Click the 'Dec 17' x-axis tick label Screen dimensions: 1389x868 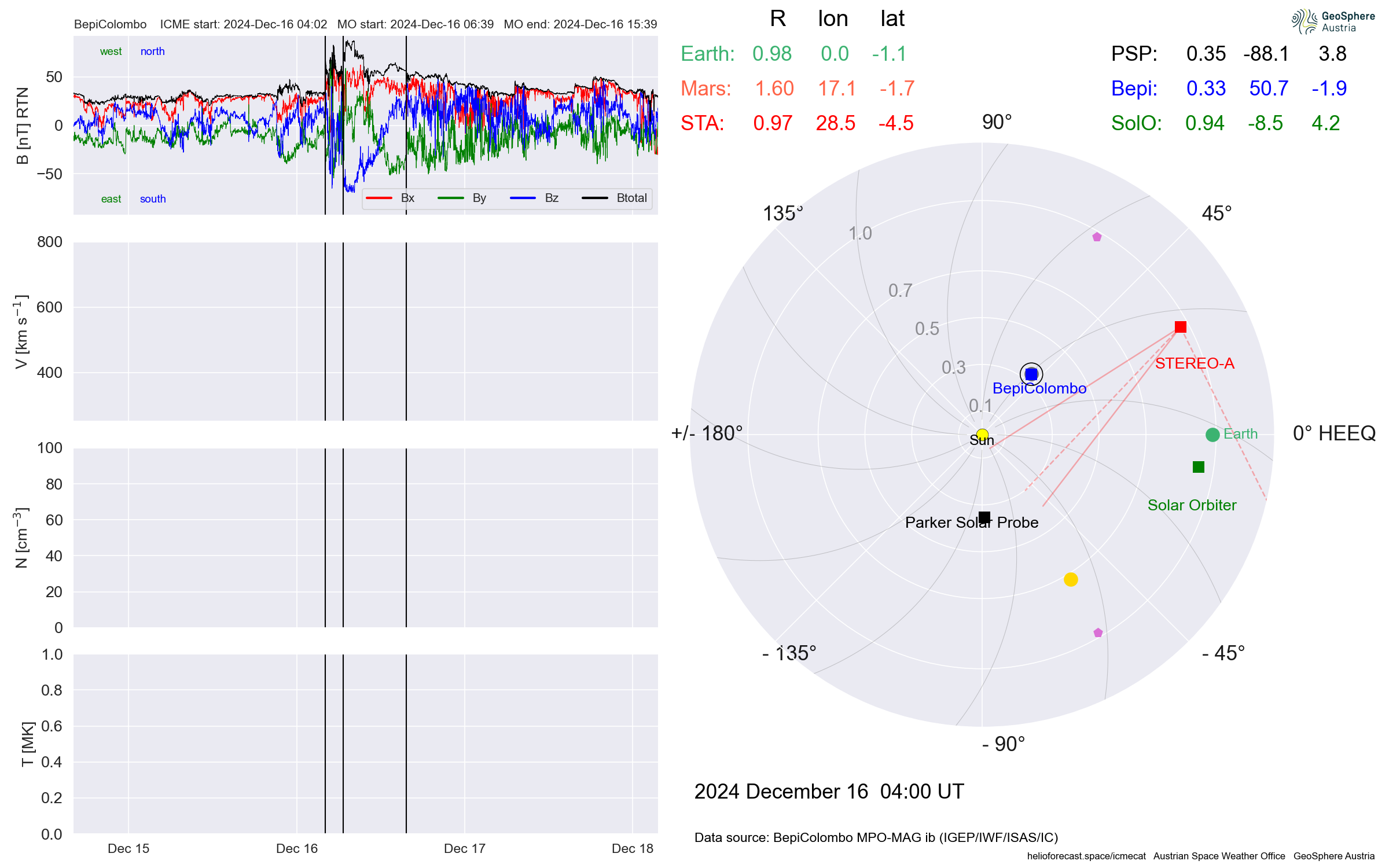465,848
